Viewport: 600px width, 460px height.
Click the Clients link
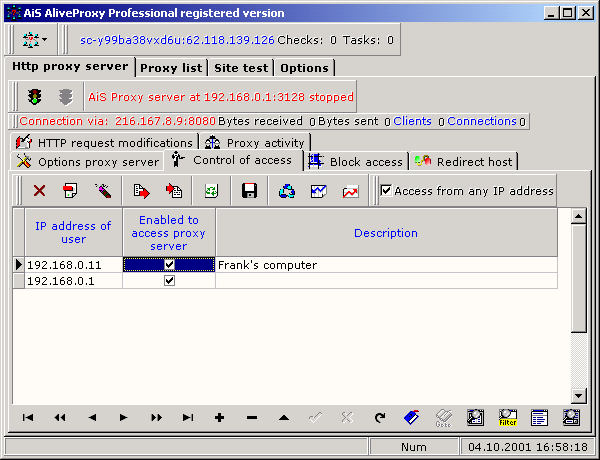click(x=412, y=121)
